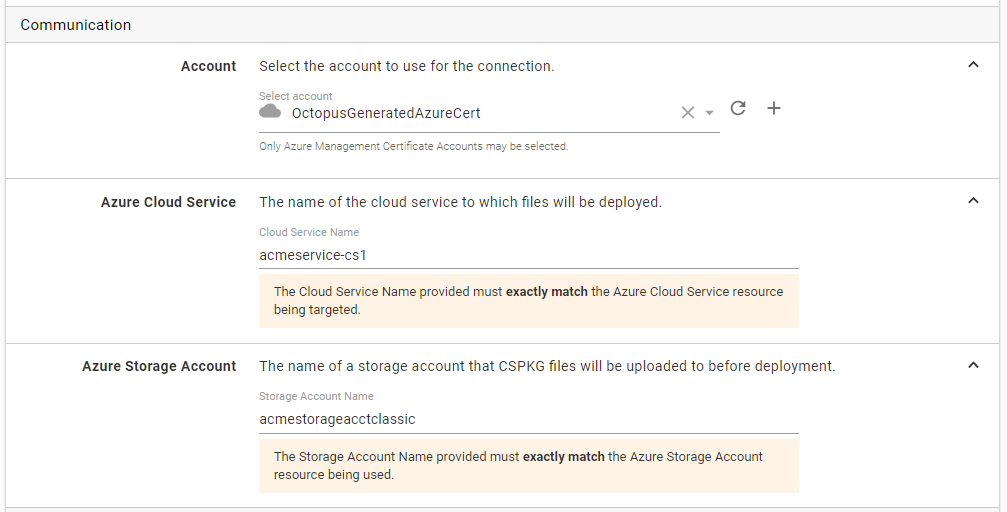
Task: Collapse the Azure Storage Account section
Action: [973, 366]
